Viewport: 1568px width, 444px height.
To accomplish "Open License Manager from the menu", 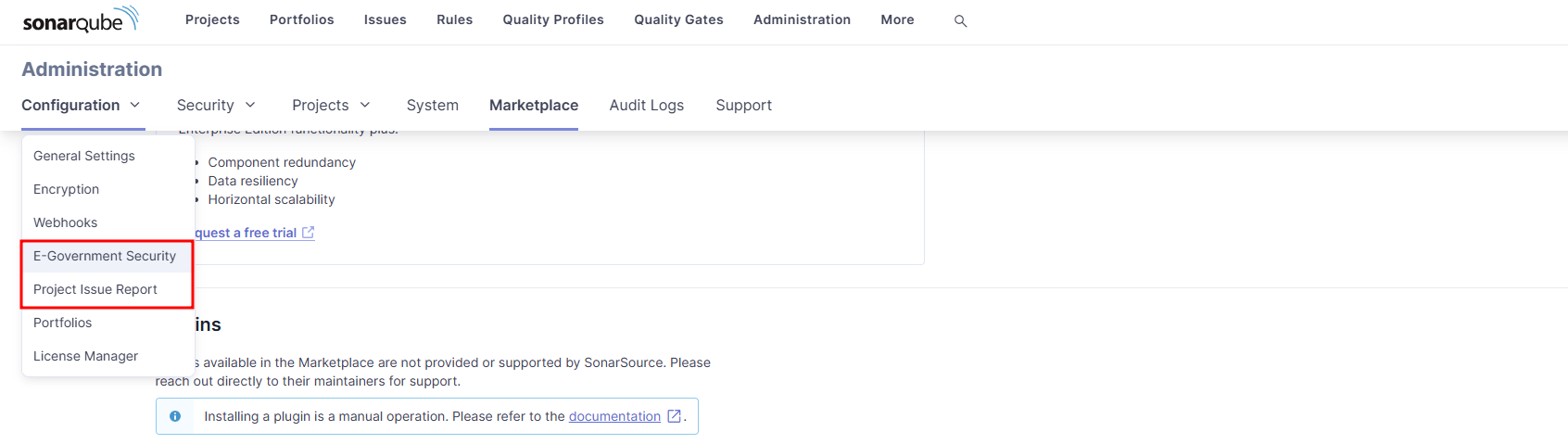I will [85, 356].
